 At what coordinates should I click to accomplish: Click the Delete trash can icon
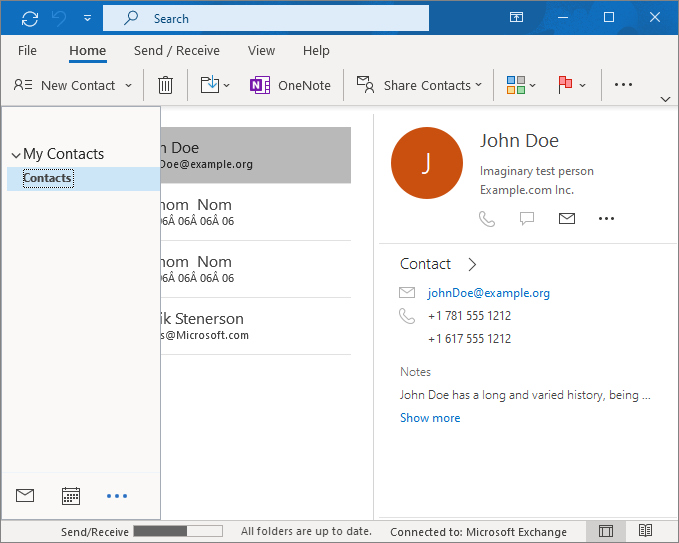click(165, 85)
